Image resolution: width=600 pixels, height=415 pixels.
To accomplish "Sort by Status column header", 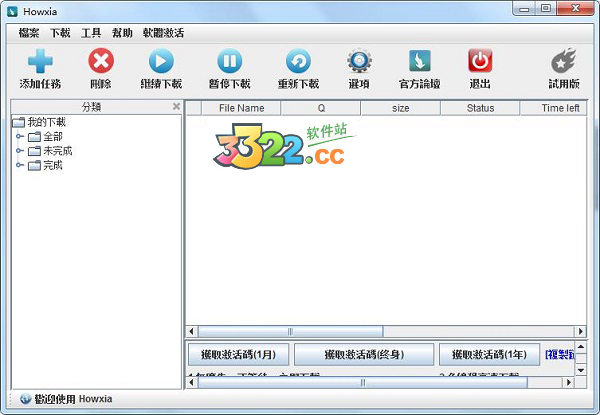I will (480, 108).
